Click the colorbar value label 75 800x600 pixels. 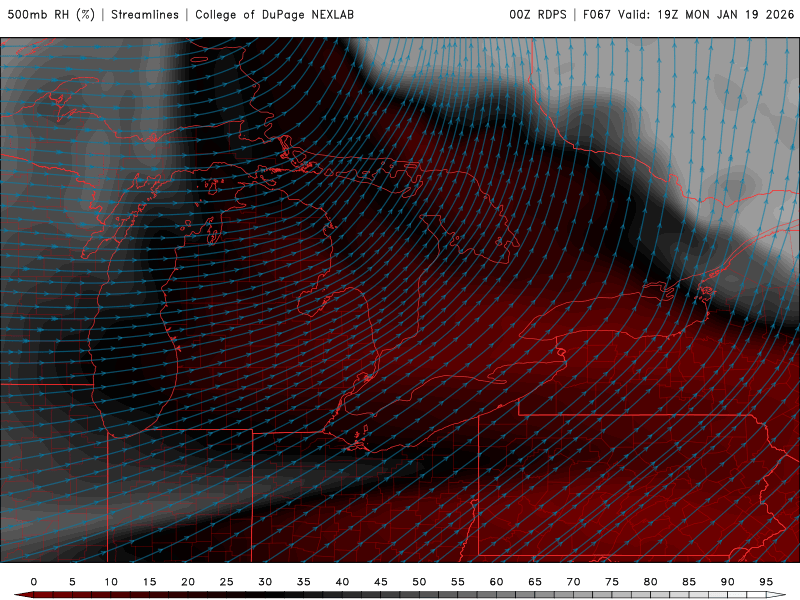click(612, 582)
